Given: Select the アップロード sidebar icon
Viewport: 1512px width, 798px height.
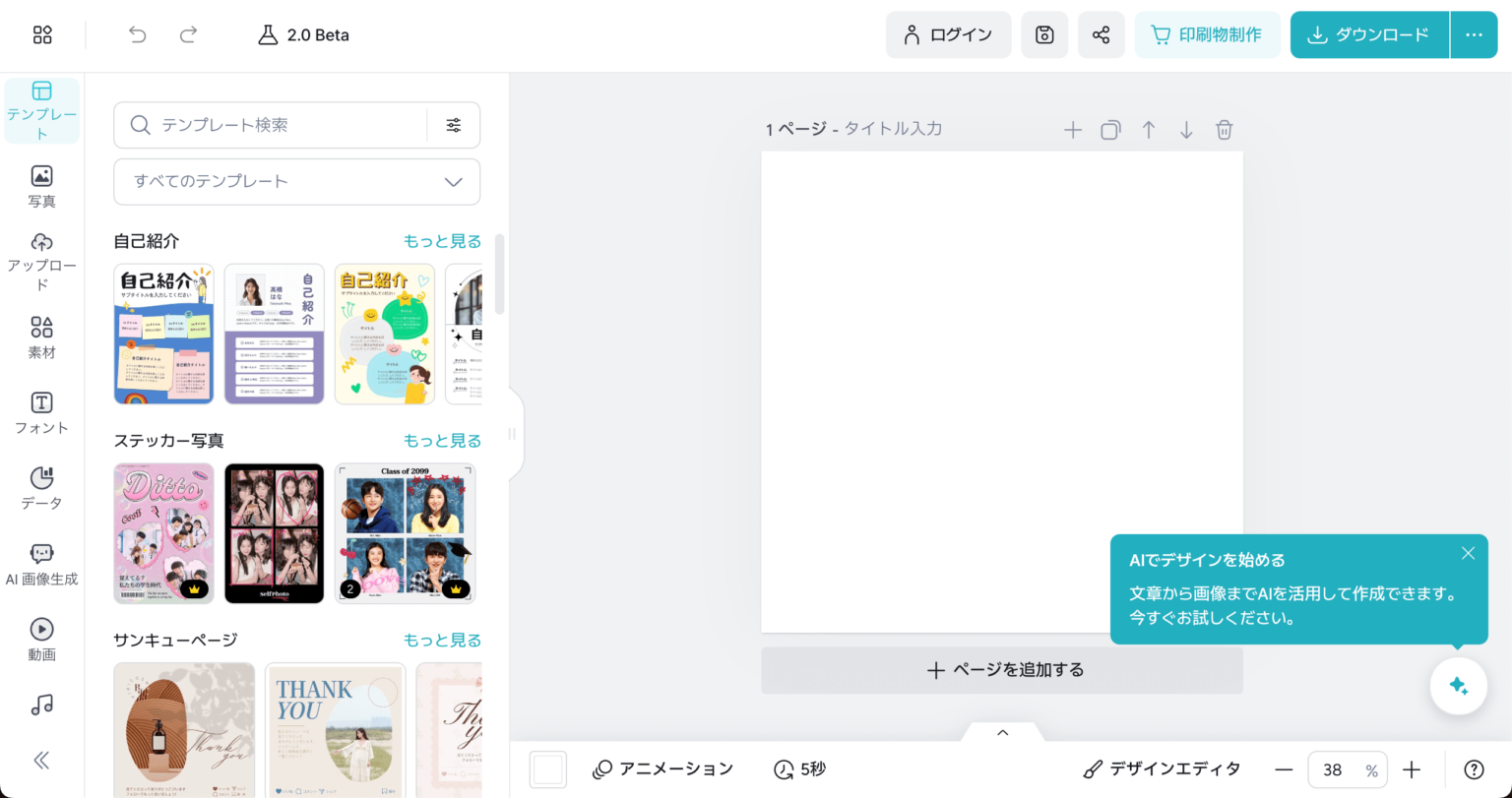Looking at the screenshot, I should (x=41, y=259).
